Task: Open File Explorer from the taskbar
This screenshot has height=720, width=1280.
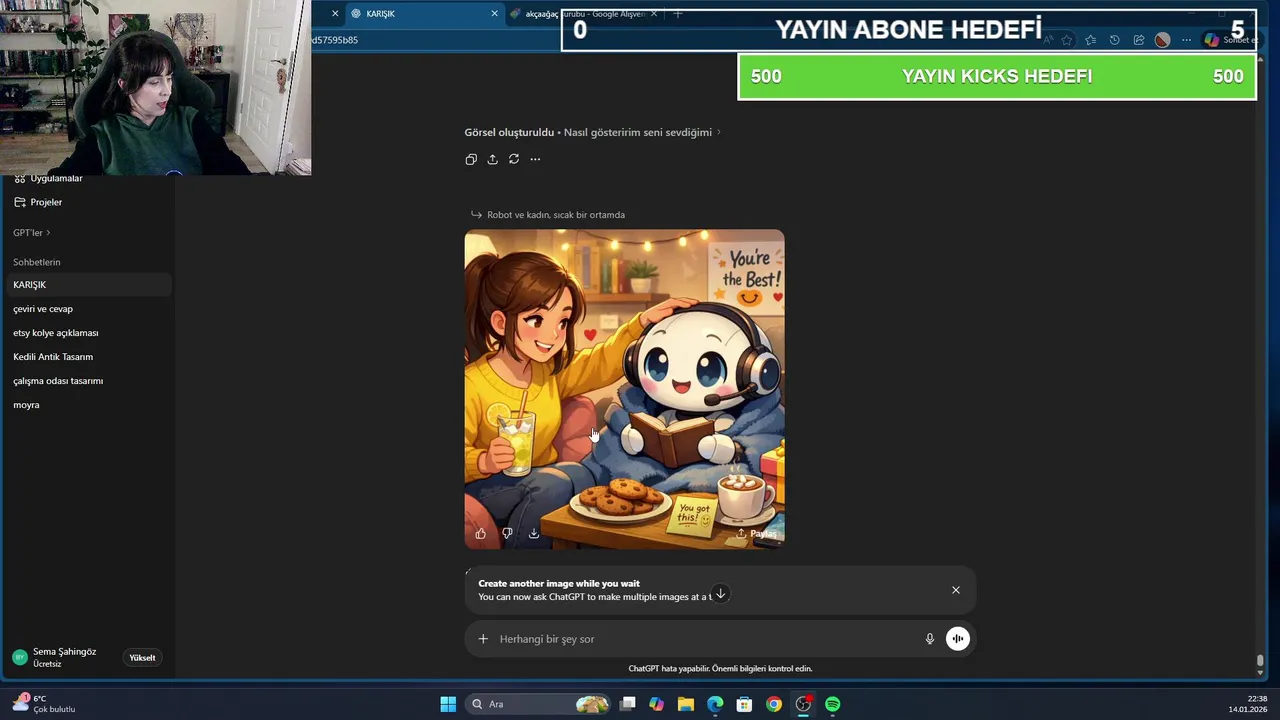Action: click(x=685, y=704)
